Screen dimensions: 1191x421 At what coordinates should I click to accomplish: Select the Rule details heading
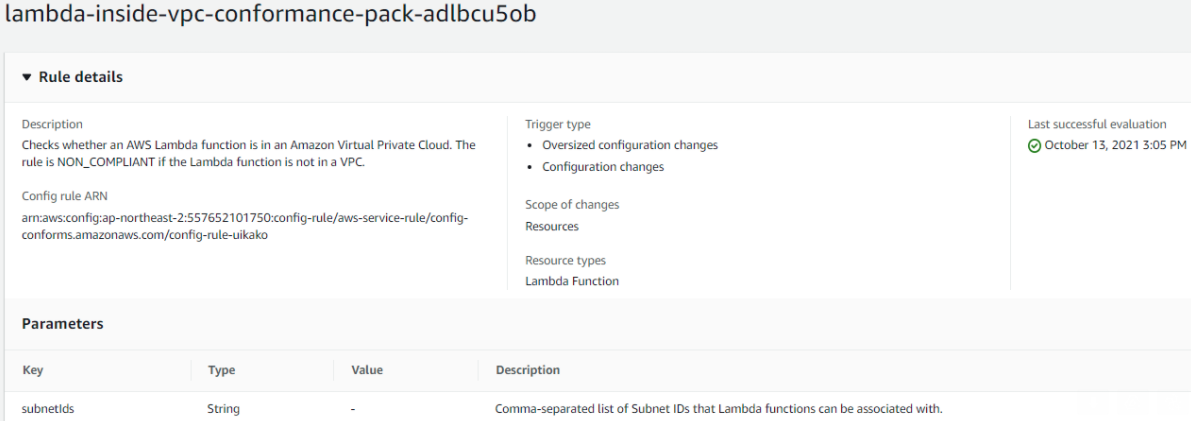coord(81,77)
